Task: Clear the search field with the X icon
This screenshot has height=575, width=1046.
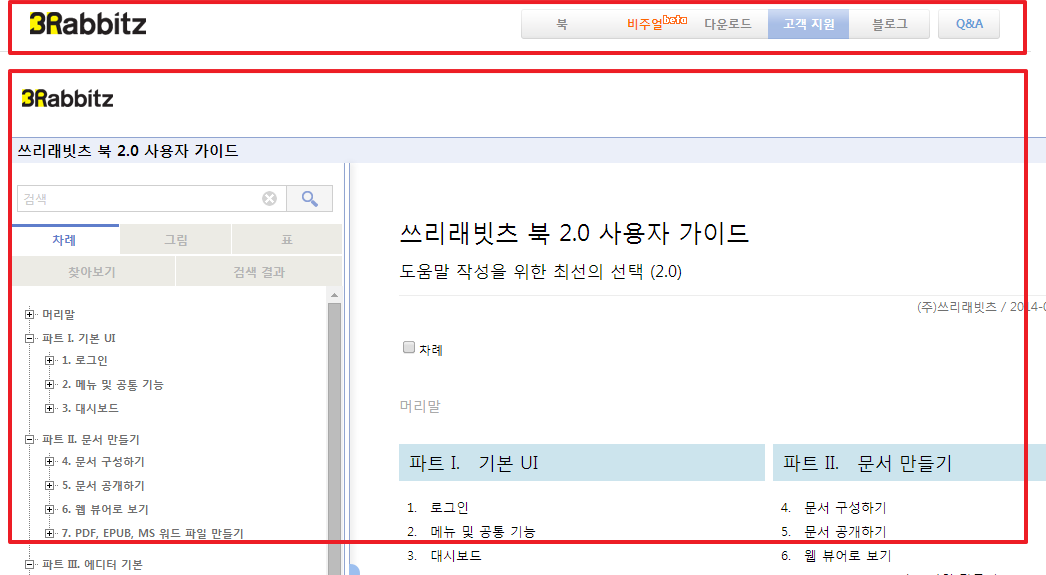Action: point(270,198)
